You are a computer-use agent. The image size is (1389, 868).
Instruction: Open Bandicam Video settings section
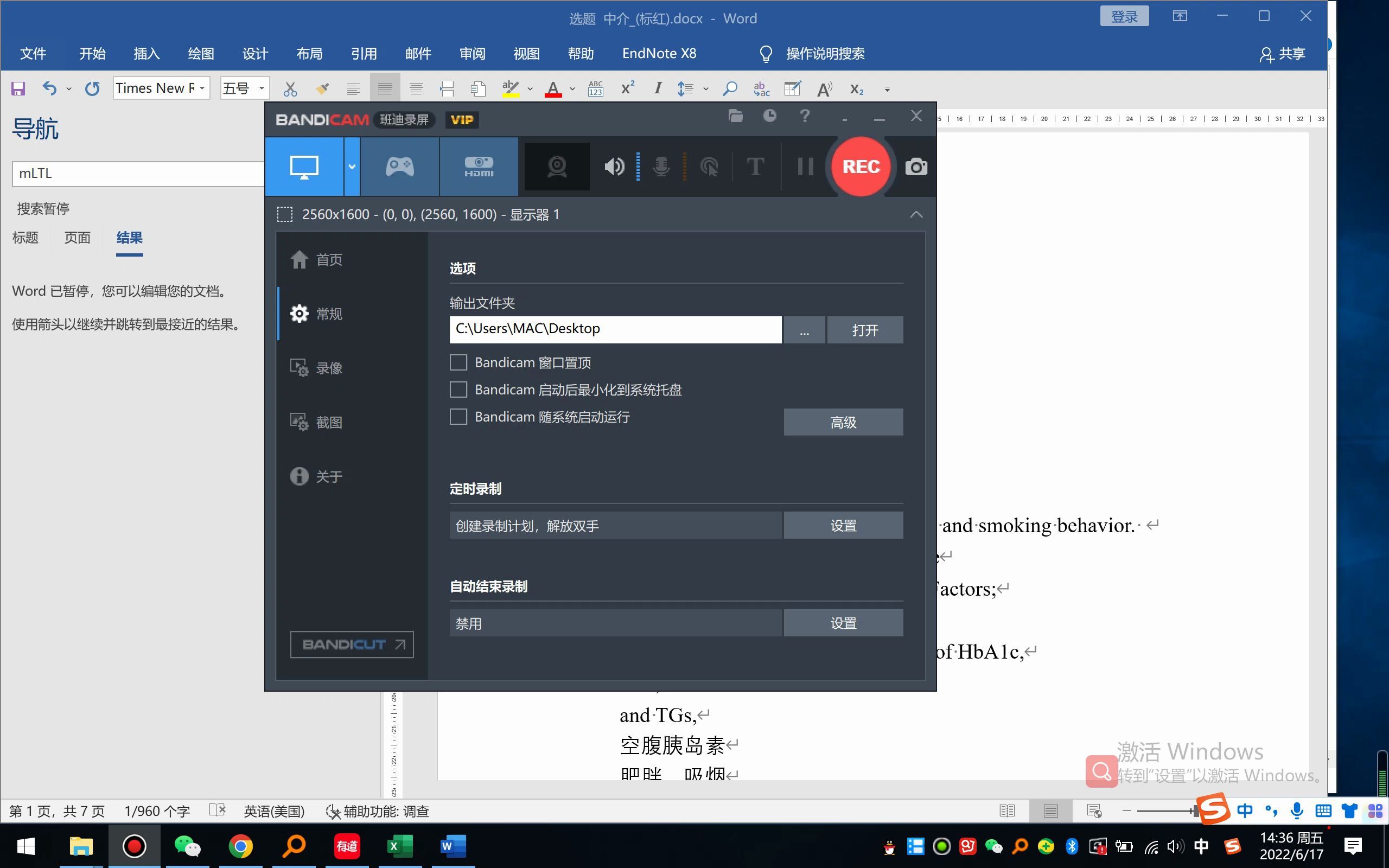coord(316,368)
